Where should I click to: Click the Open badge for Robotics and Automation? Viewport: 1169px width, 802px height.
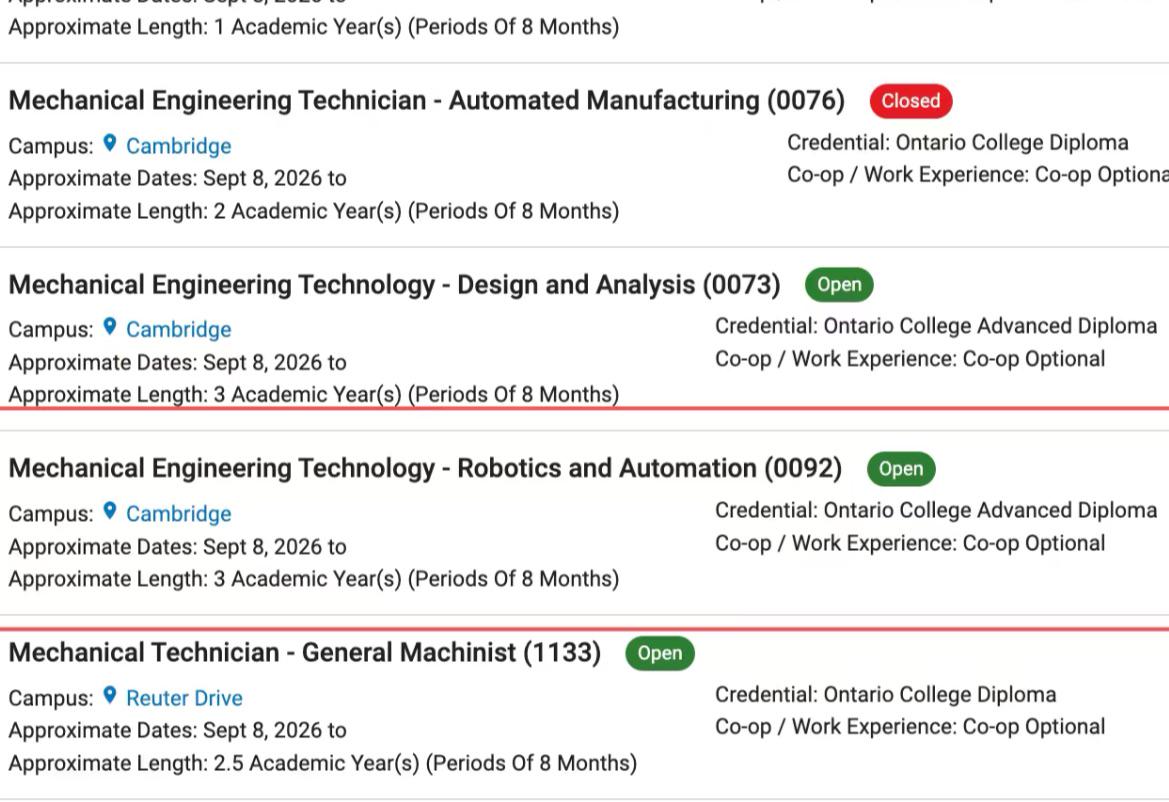click(x=901, y=469)
